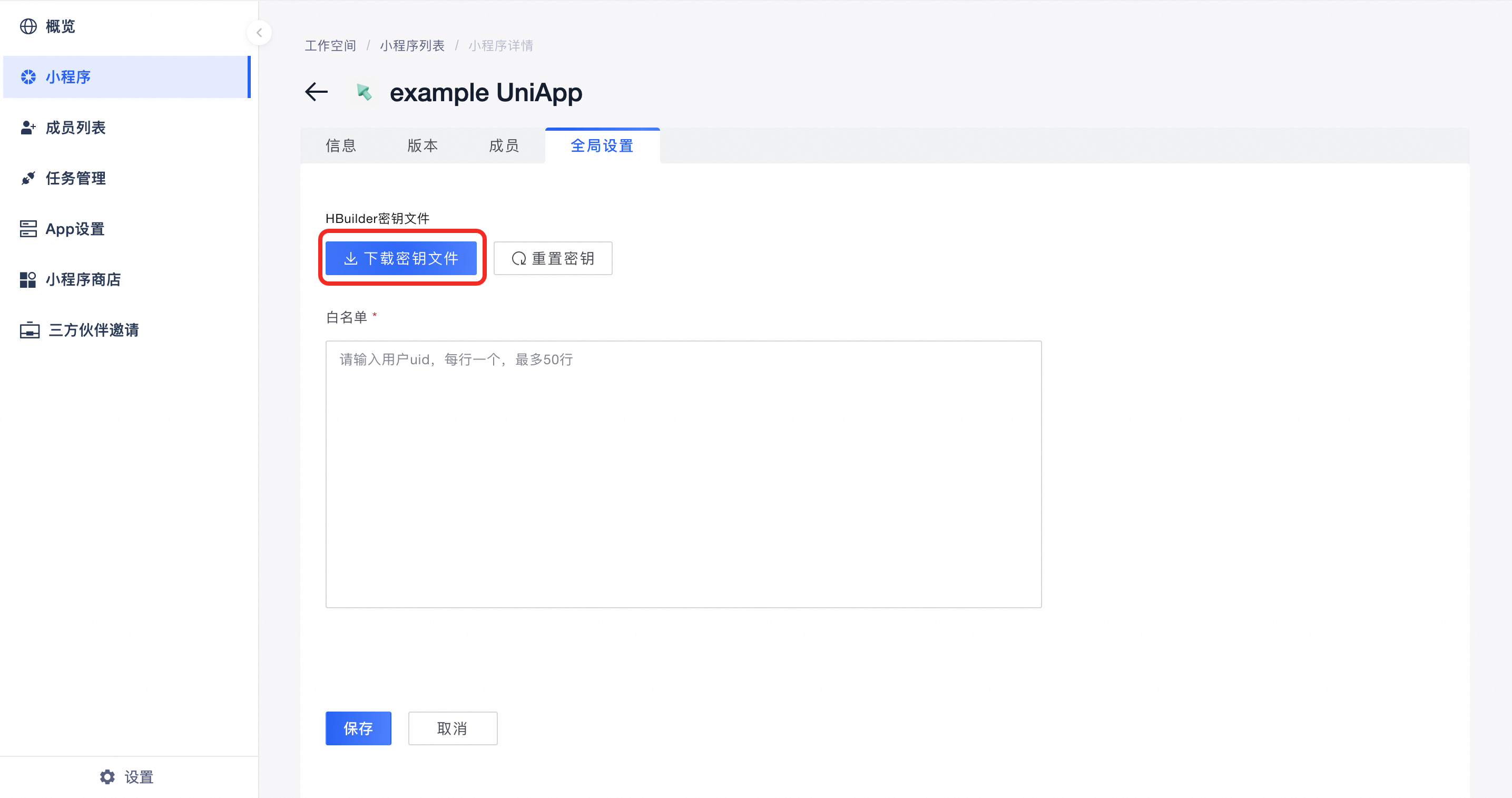
Task: Click the 小程序 sidebar icon
Action: pyautogui.click(x=28, y=77)
